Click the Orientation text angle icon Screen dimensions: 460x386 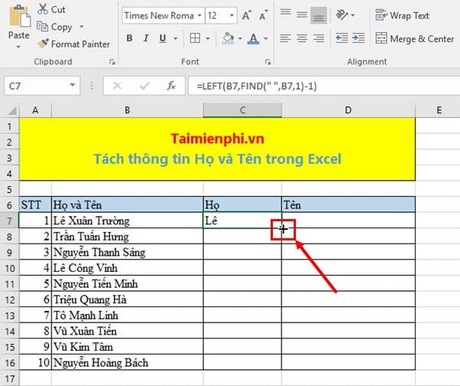(342, 15)
